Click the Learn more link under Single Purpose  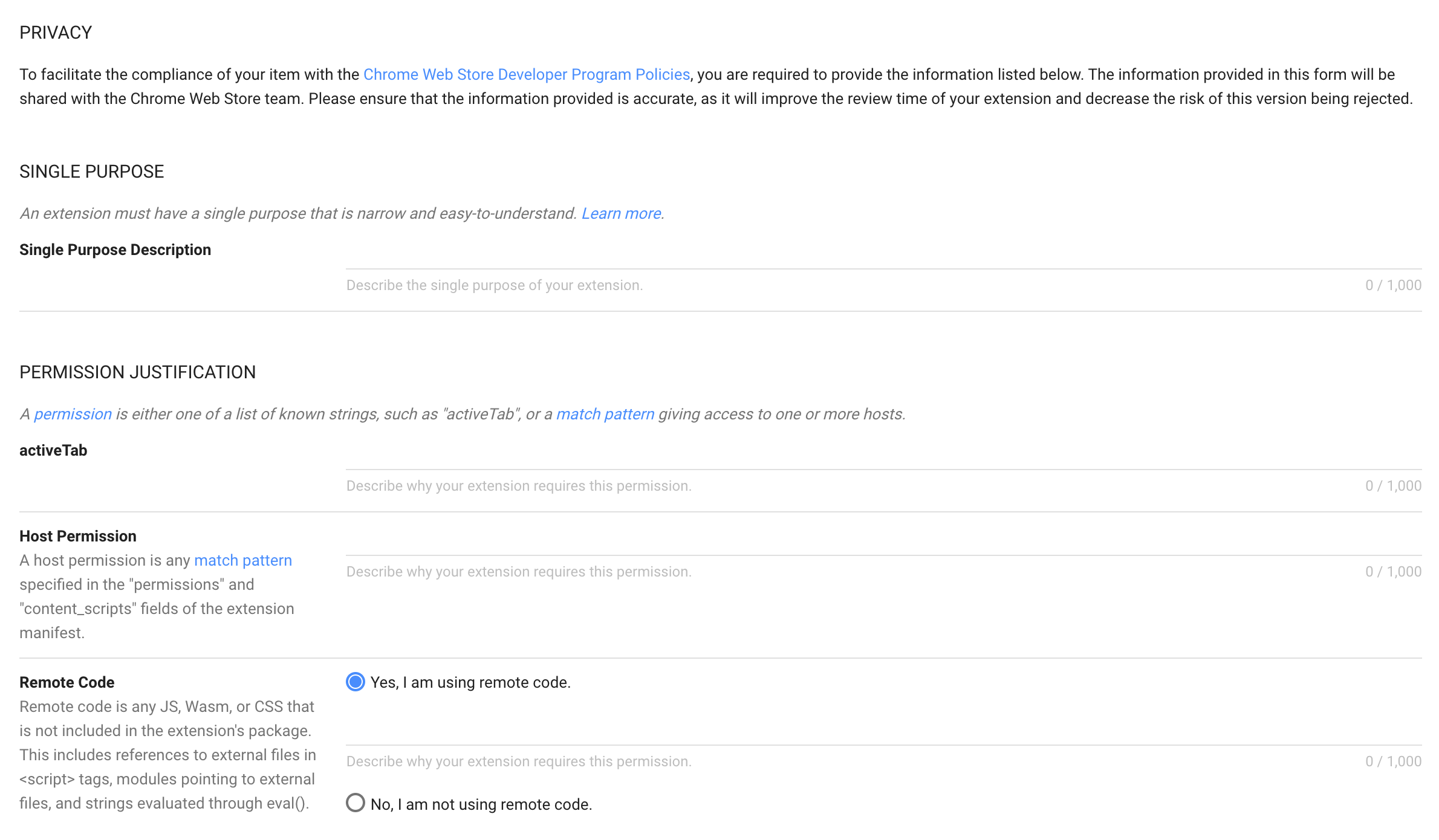click(620, 213)
